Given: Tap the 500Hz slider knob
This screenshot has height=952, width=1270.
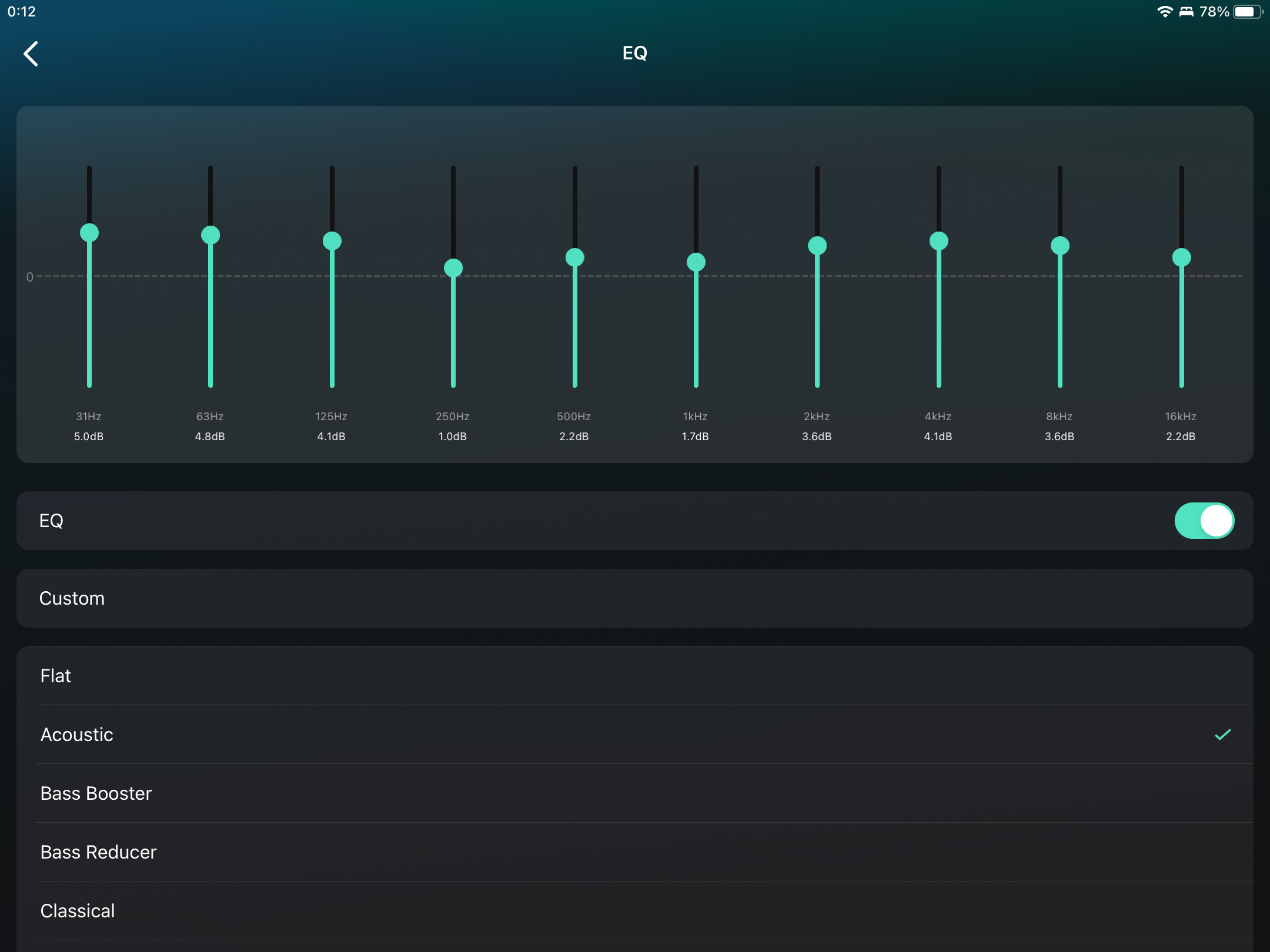Looking at the screenshot, I should (574, 257).
